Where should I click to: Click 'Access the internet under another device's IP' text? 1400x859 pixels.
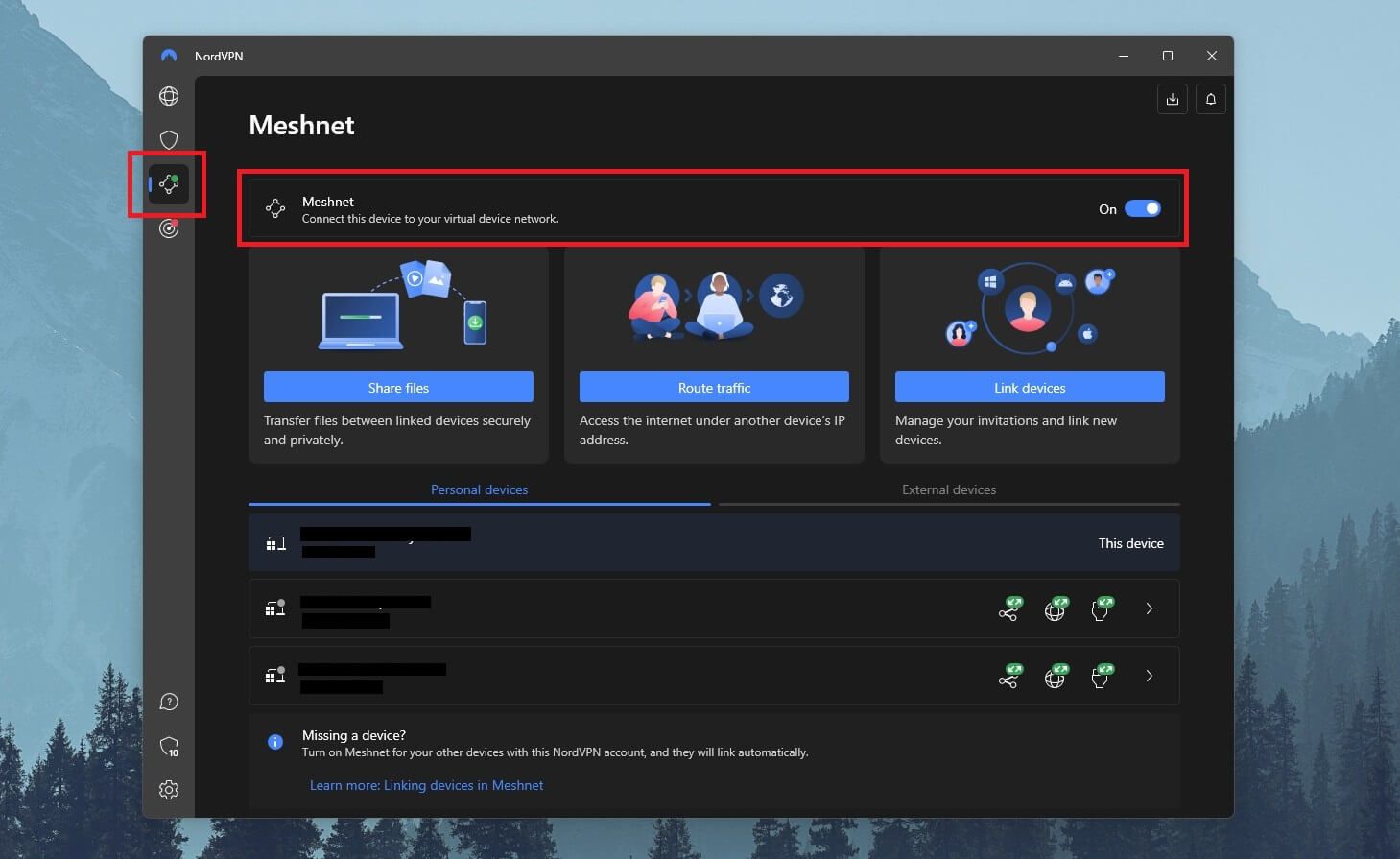coord(712,430)
